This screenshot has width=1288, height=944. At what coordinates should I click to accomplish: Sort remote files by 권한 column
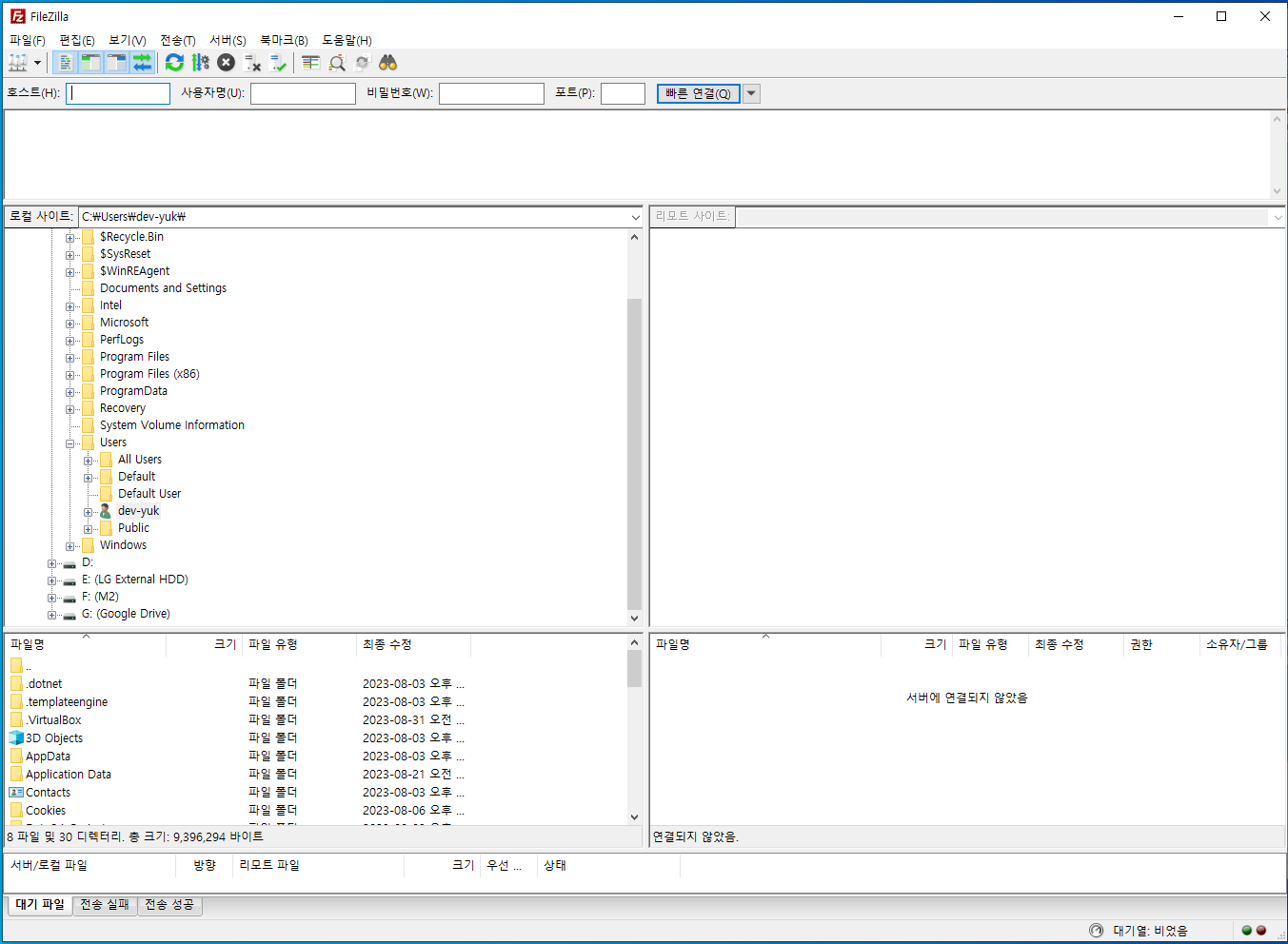[x=1161, y=644]
